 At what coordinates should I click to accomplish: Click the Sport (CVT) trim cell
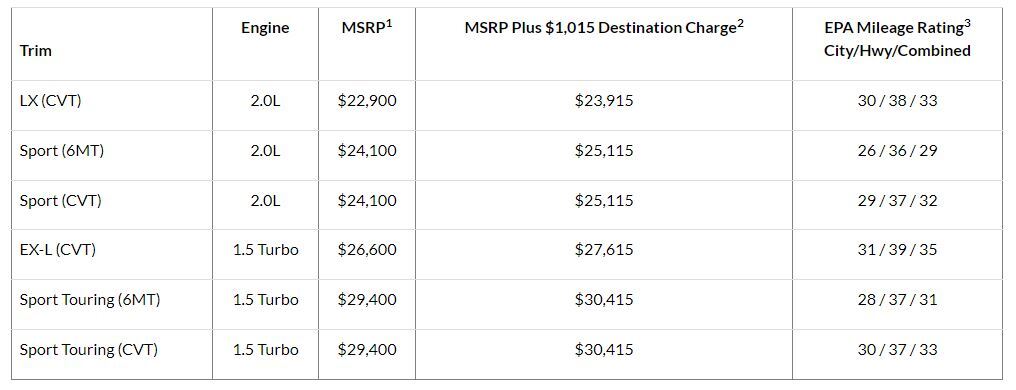point(60,201)
